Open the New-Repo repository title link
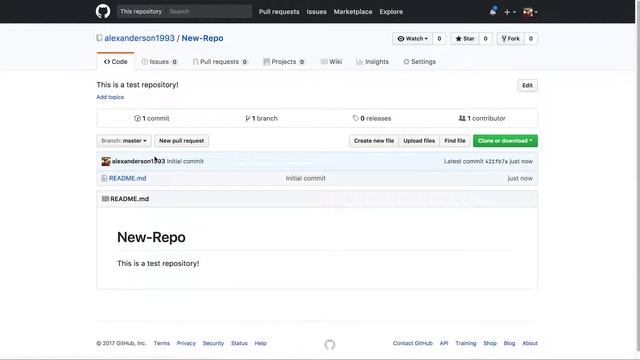Image resolution: width=640 pixels, height=360 pixels. click(202, 38)
